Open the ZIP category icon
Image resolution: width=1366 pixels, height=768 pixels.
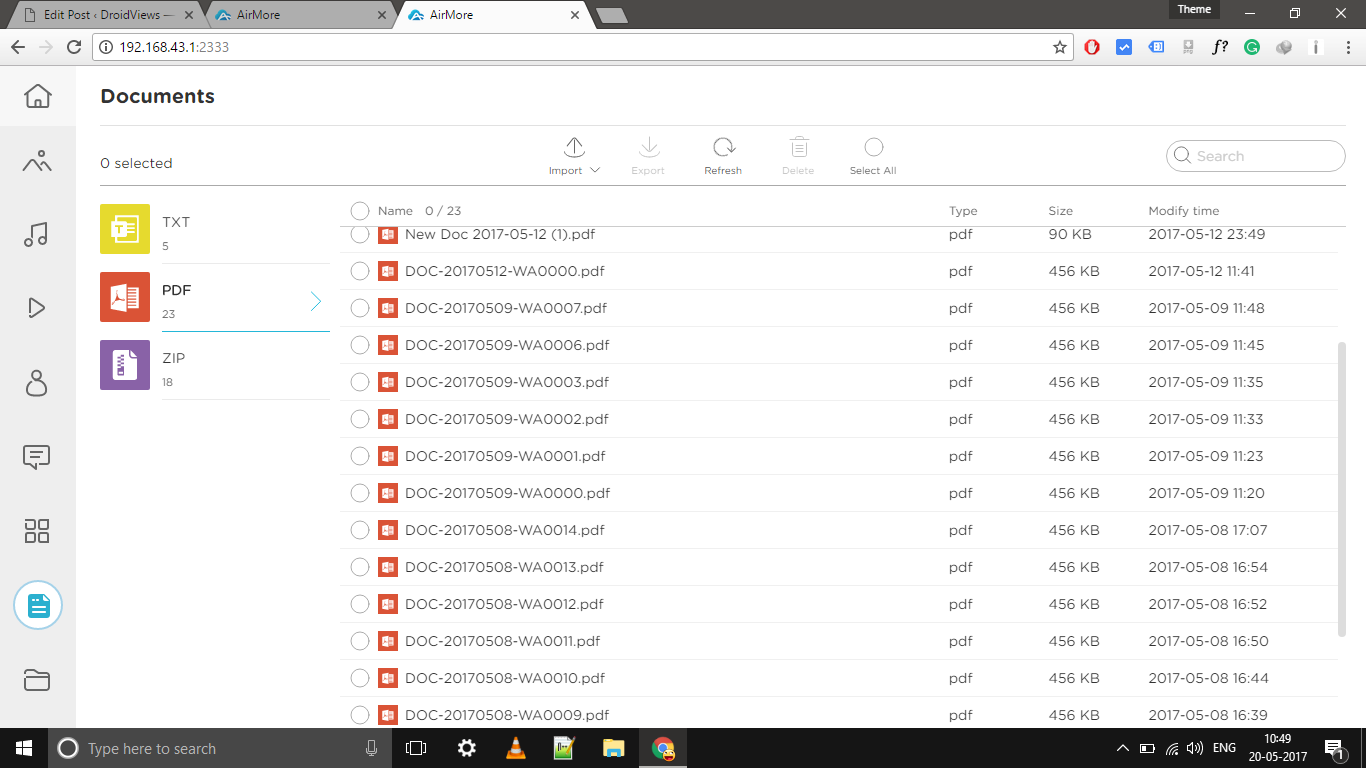coord(125,365)
